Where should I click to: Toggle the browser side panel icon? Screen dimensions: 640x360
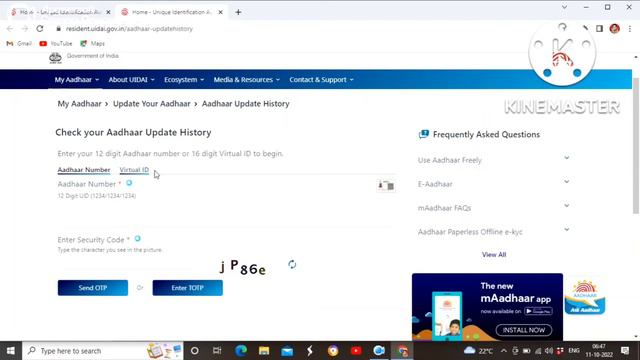click(599, 29)
